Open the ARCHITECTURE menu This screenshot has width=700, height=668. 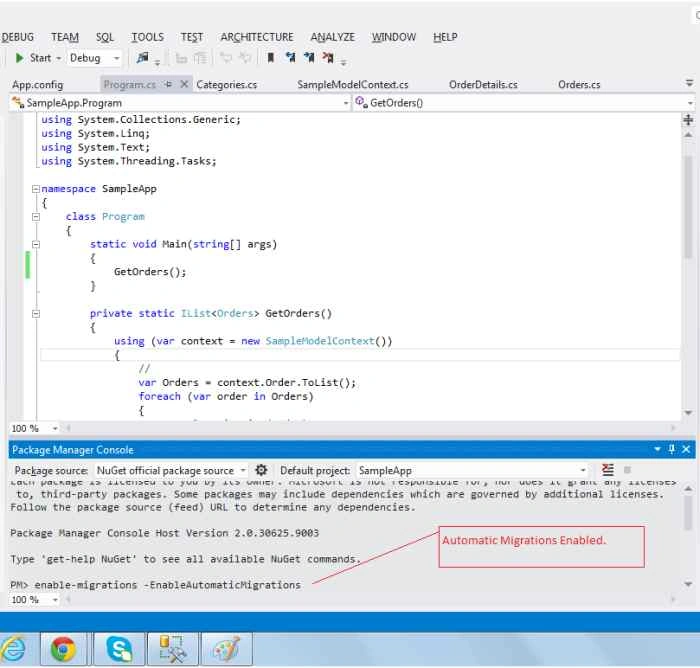point(257,37)
